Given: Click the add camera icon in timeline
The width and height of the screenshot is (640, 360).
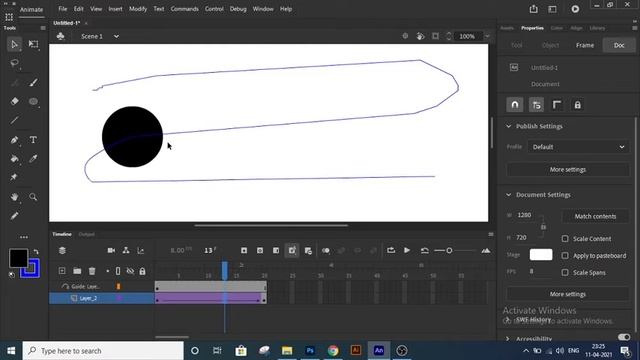Looking at the screenshot, I should [x=111, y=251].
